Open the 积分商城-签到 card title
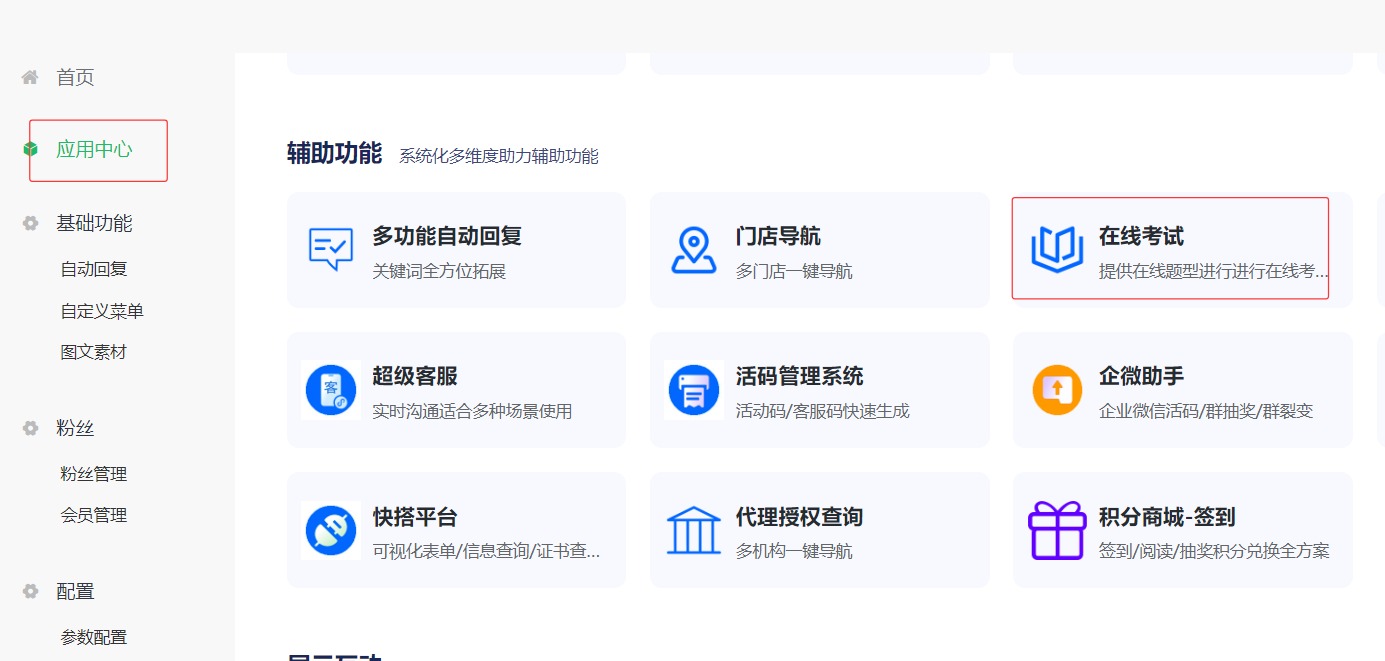1385x661 pixels. click(x=1167, y=517)
